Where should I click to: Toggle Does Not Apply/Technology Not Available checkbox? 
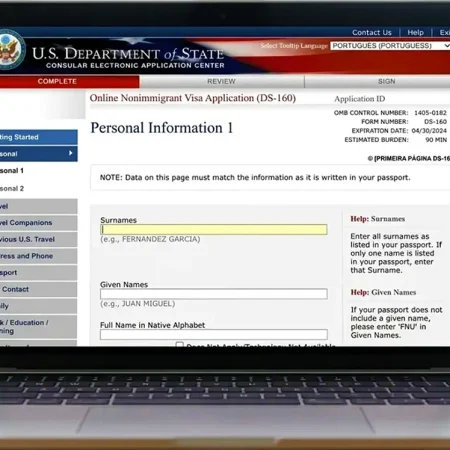click(x=179, y=344)
